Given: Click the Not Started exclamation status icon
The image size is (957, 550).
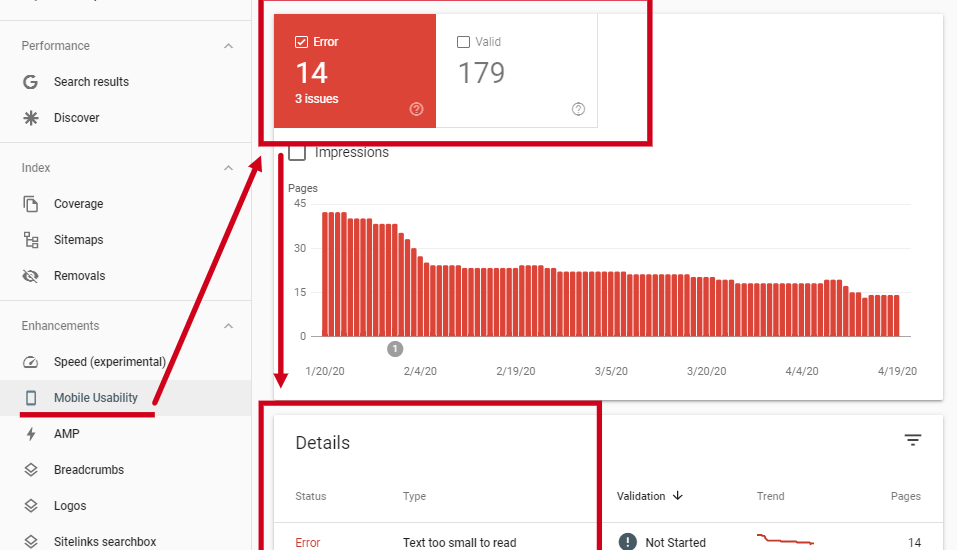Looking at the screenshot, I should pyautogui.click(x=627, y=541).
